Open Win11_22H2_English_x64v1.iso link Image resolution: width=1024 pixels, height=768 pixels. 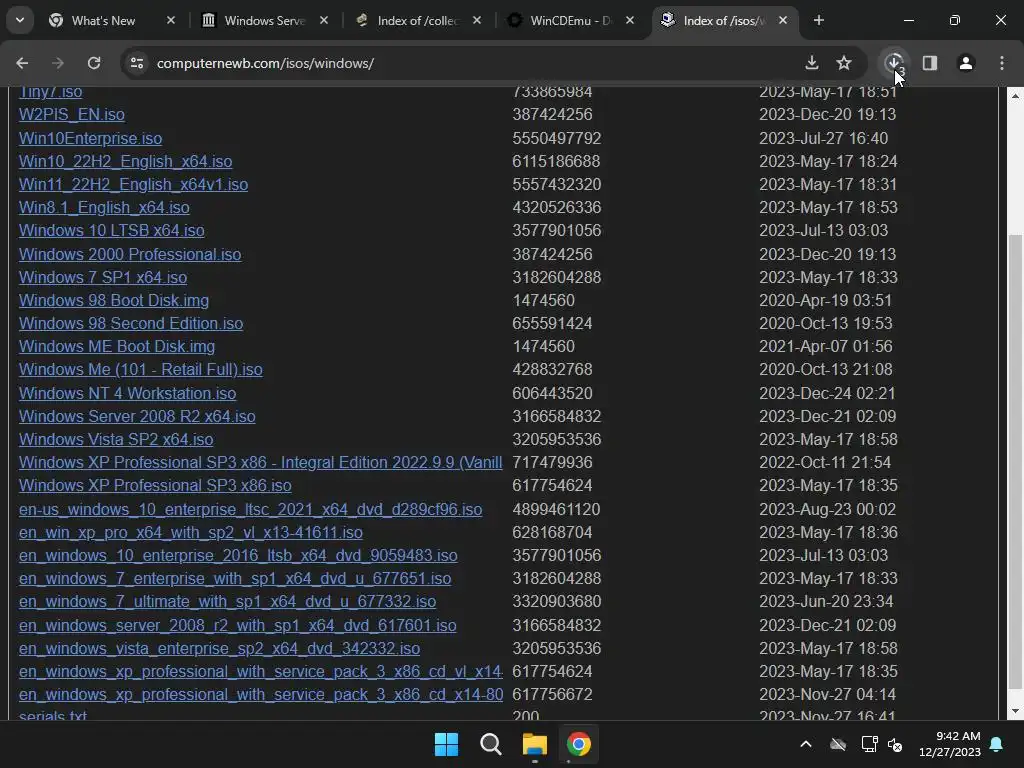[133, 184]
